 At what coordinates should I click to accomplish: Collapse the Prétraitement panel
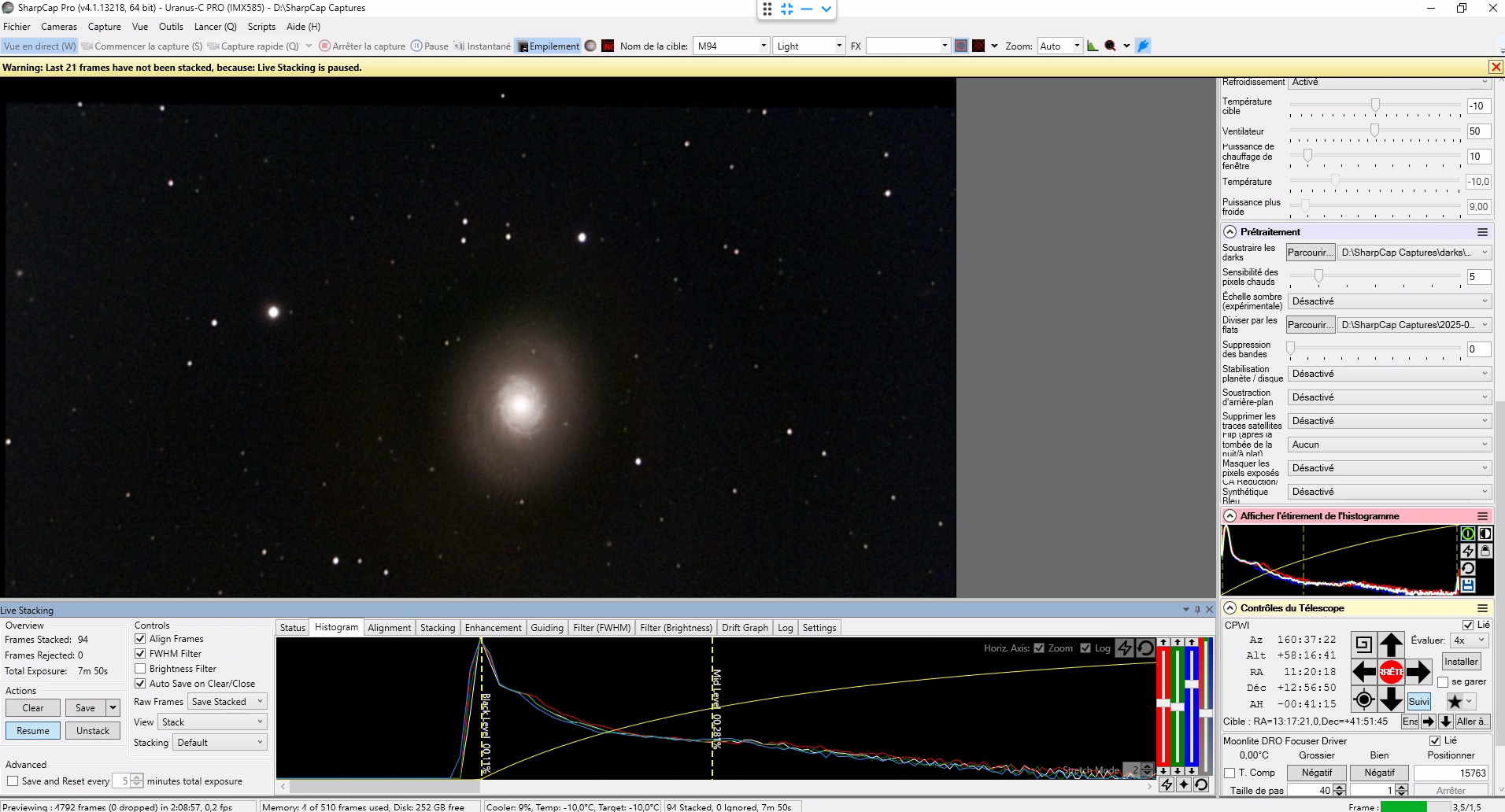tap(1230, 232)
